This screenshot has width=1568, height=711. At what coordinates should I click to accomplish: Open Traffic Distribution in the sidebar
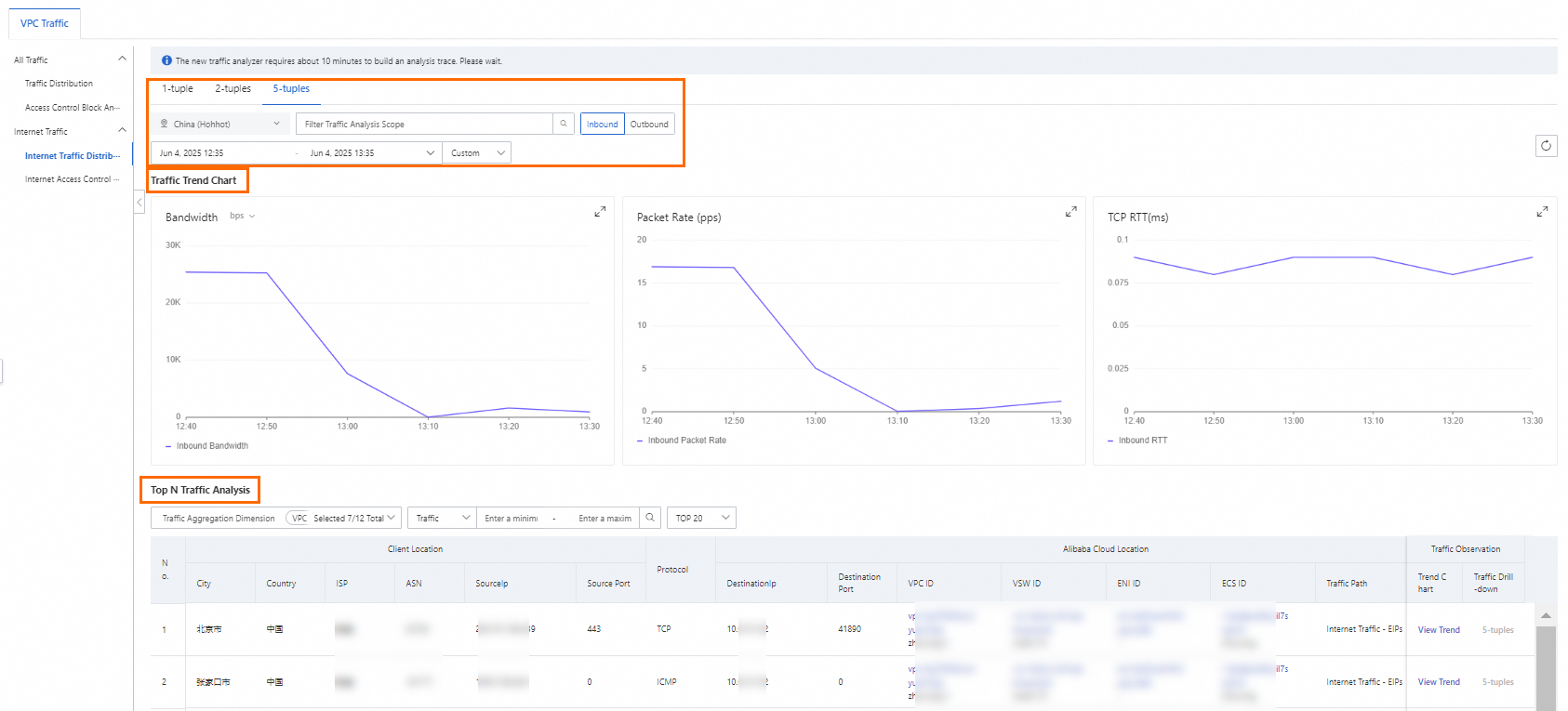pyautogui.click(x=59, y=84)
